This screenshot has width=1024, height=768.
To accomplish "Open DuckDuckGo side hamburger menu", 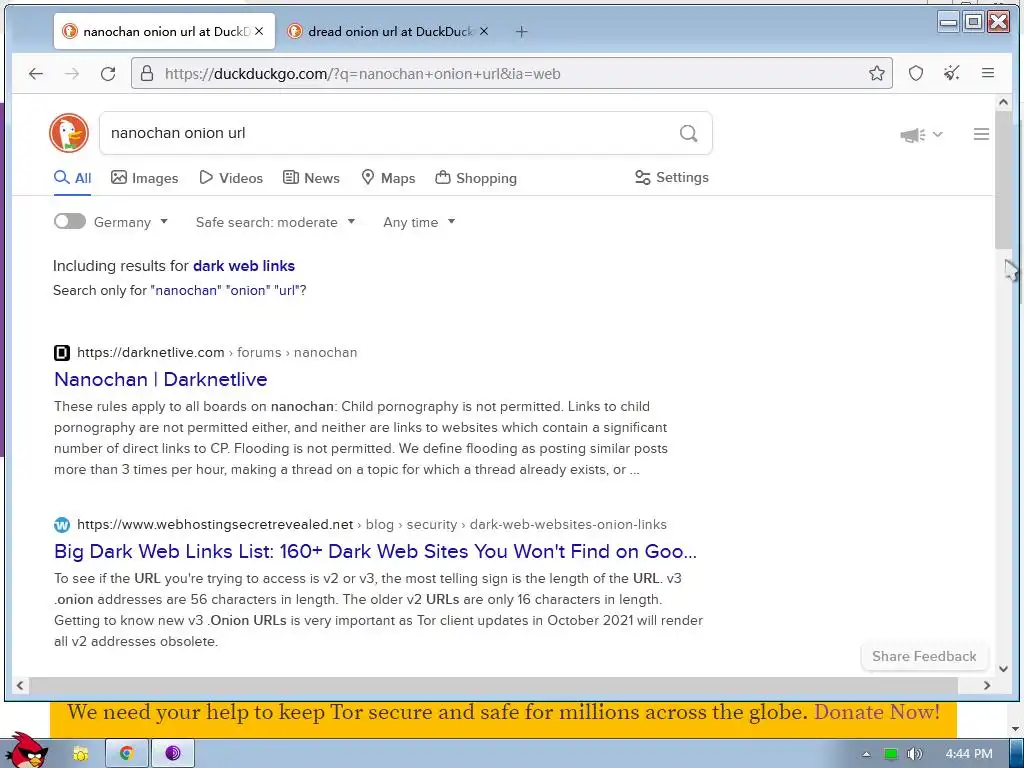I will click(x=981, y=134).
